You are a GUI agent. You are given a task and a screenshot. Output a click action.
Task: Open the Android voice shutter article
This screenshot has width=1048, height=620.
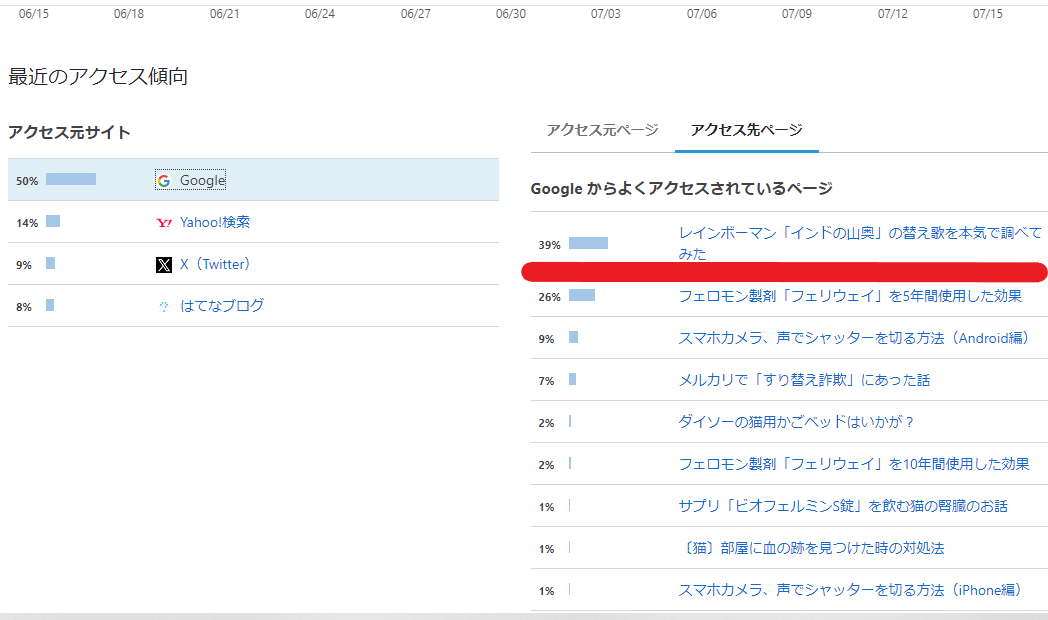pos(854,338)
